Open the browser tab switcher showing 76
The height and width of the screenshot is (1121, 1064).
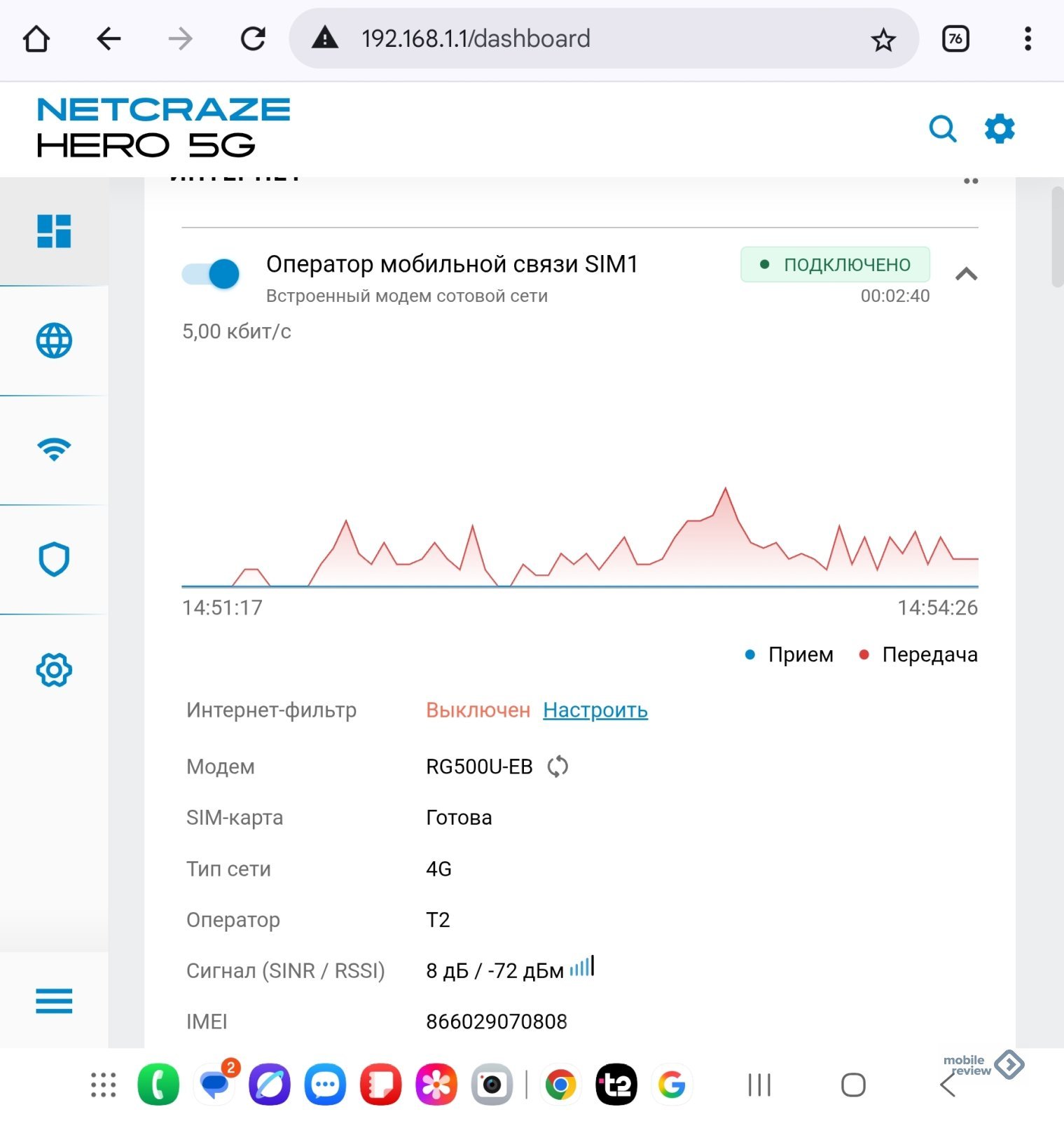click(955, 39)
